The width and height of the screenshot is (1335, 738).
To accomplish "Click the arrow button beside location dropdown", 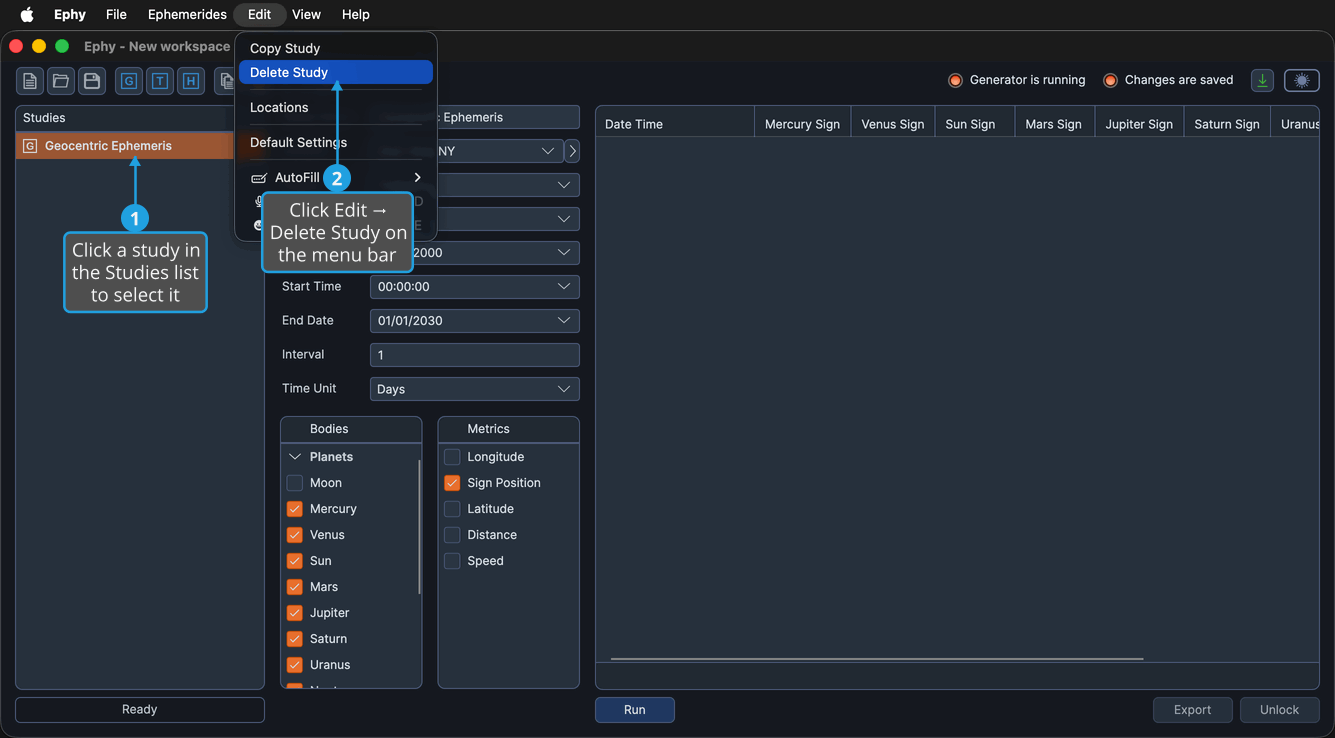I will pyautogui.click(x=572, y=151).
